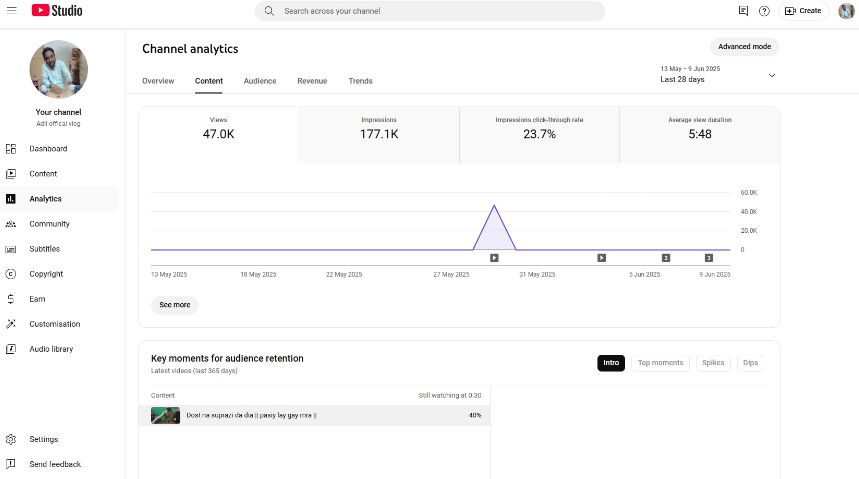
Task: Click the 40% still watching value
Action: (x=474, y=415)
